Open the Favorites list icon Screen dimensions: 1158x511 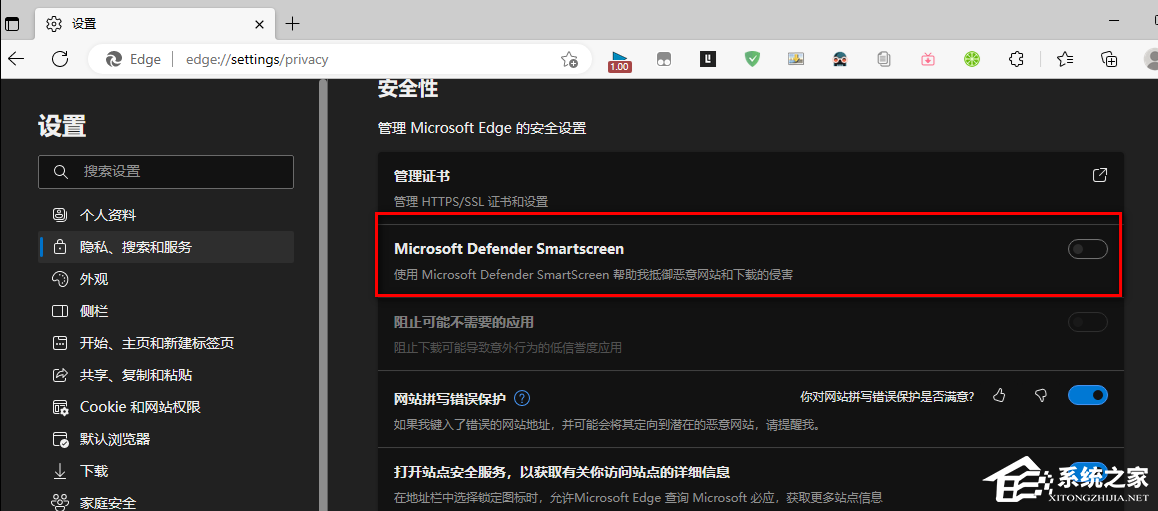click(x=1065, y=59)
